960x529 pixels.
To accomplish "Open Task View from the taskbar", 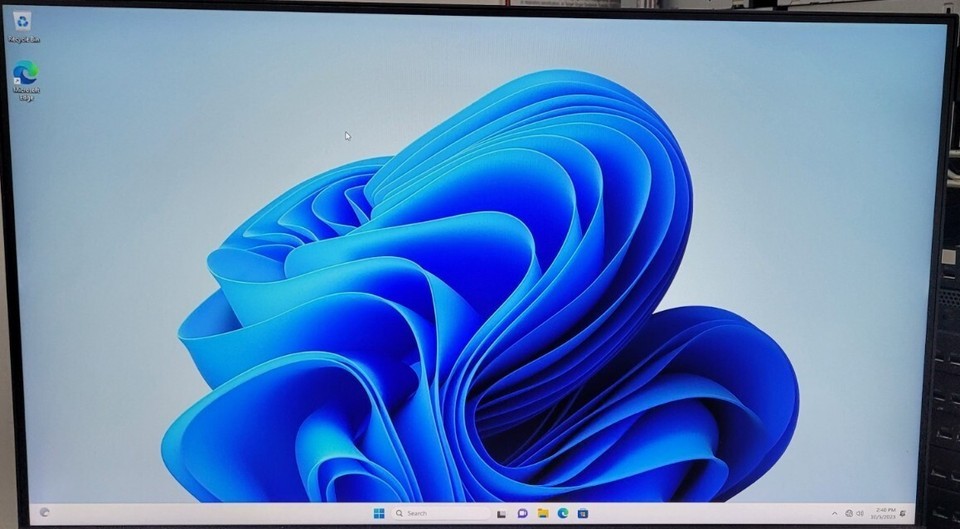I will point(501,514).
